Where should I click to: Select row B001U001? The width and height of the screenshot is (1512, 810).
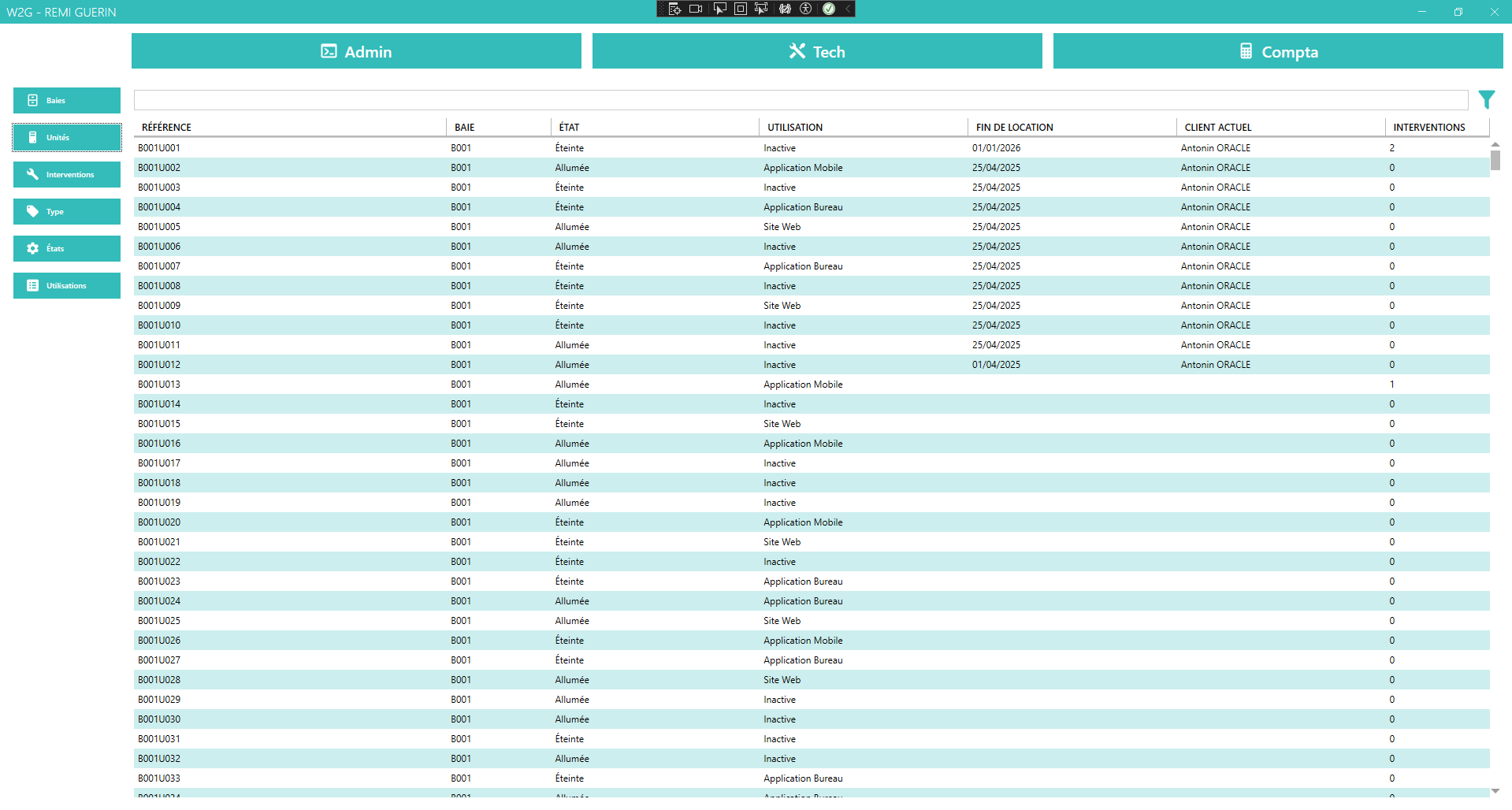click(812, 148)
